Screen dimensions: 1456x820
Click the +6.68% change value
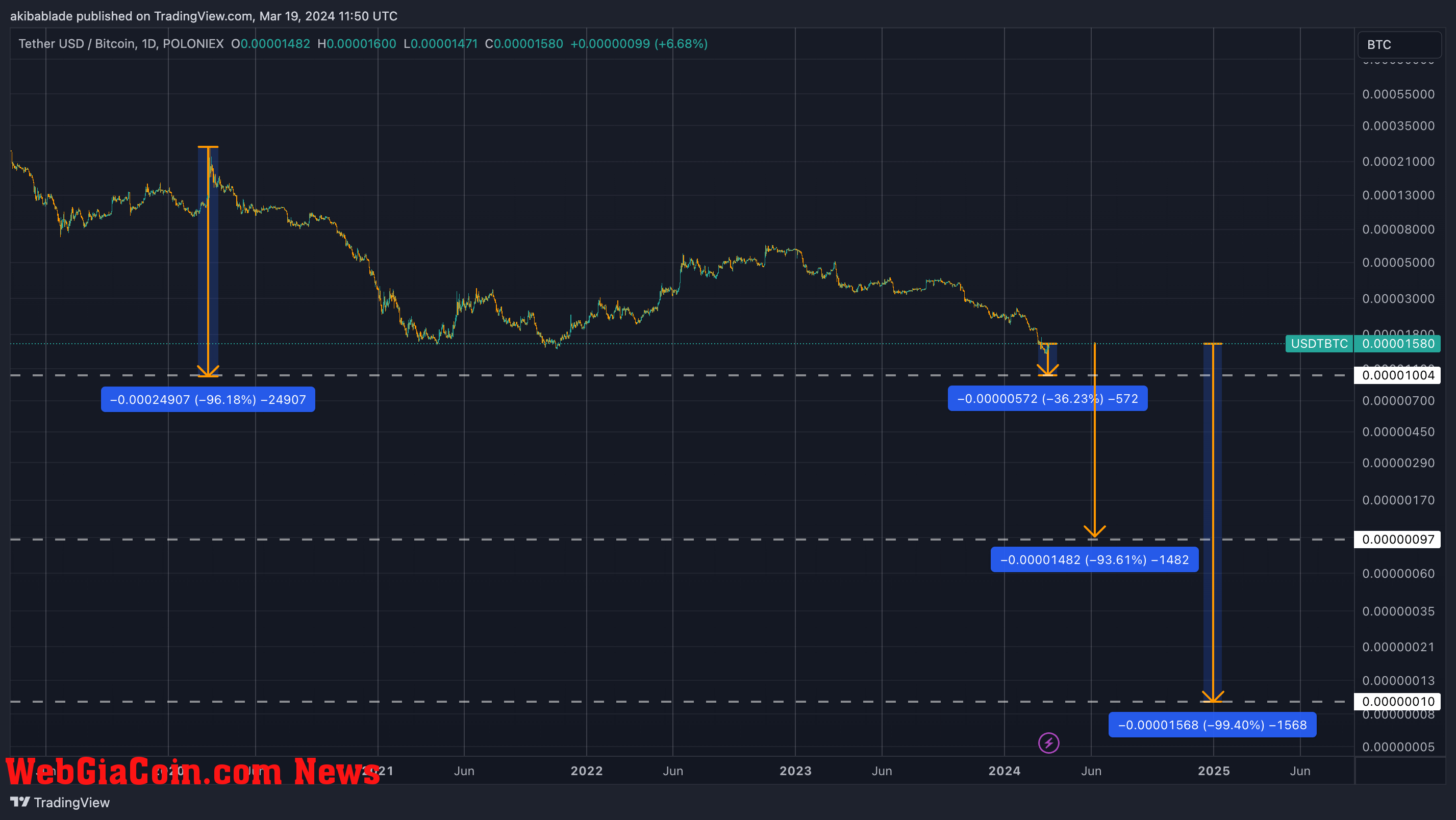[681, 43]
